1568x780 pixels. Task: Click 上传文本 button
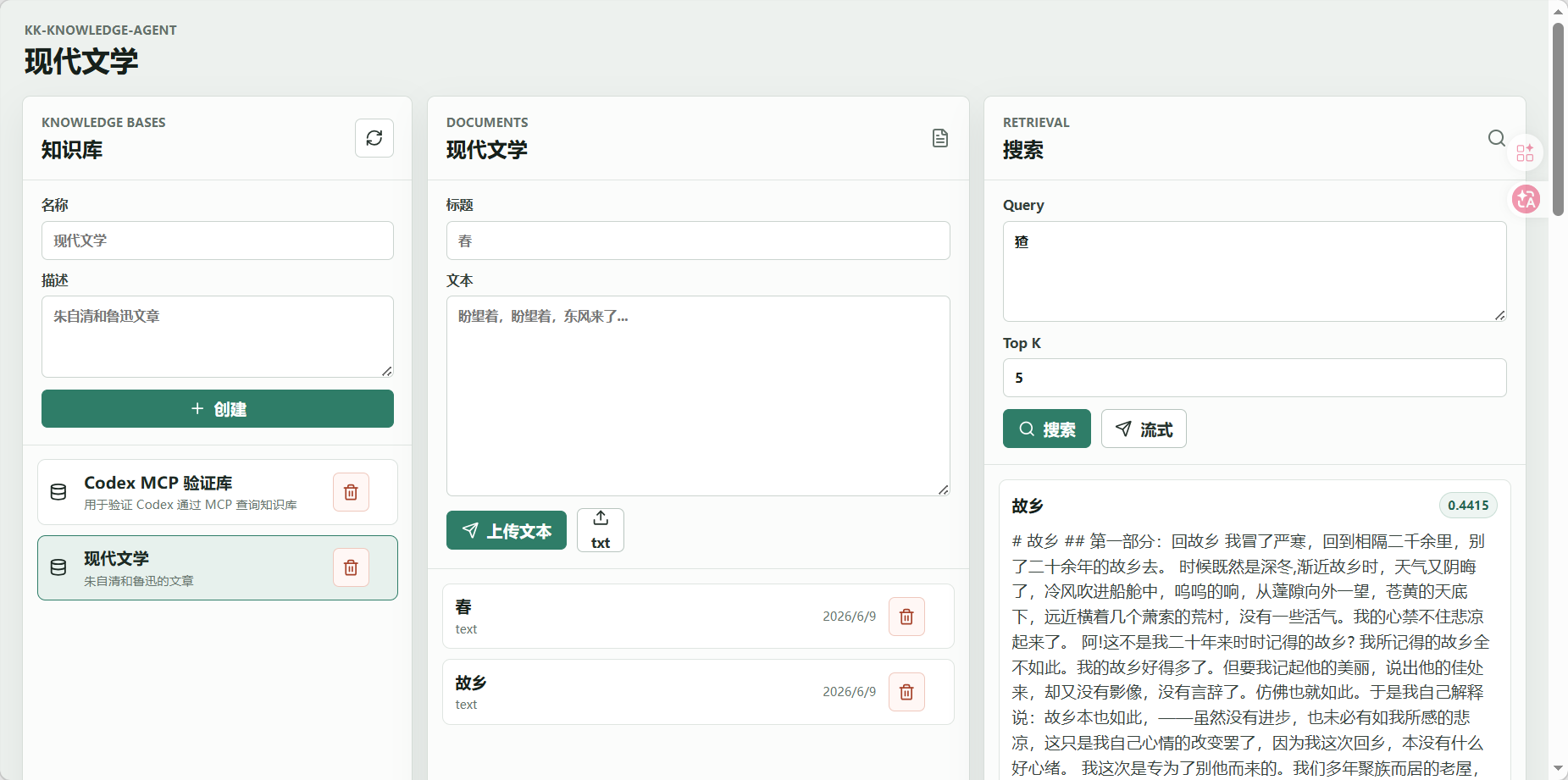coord(507,530)
